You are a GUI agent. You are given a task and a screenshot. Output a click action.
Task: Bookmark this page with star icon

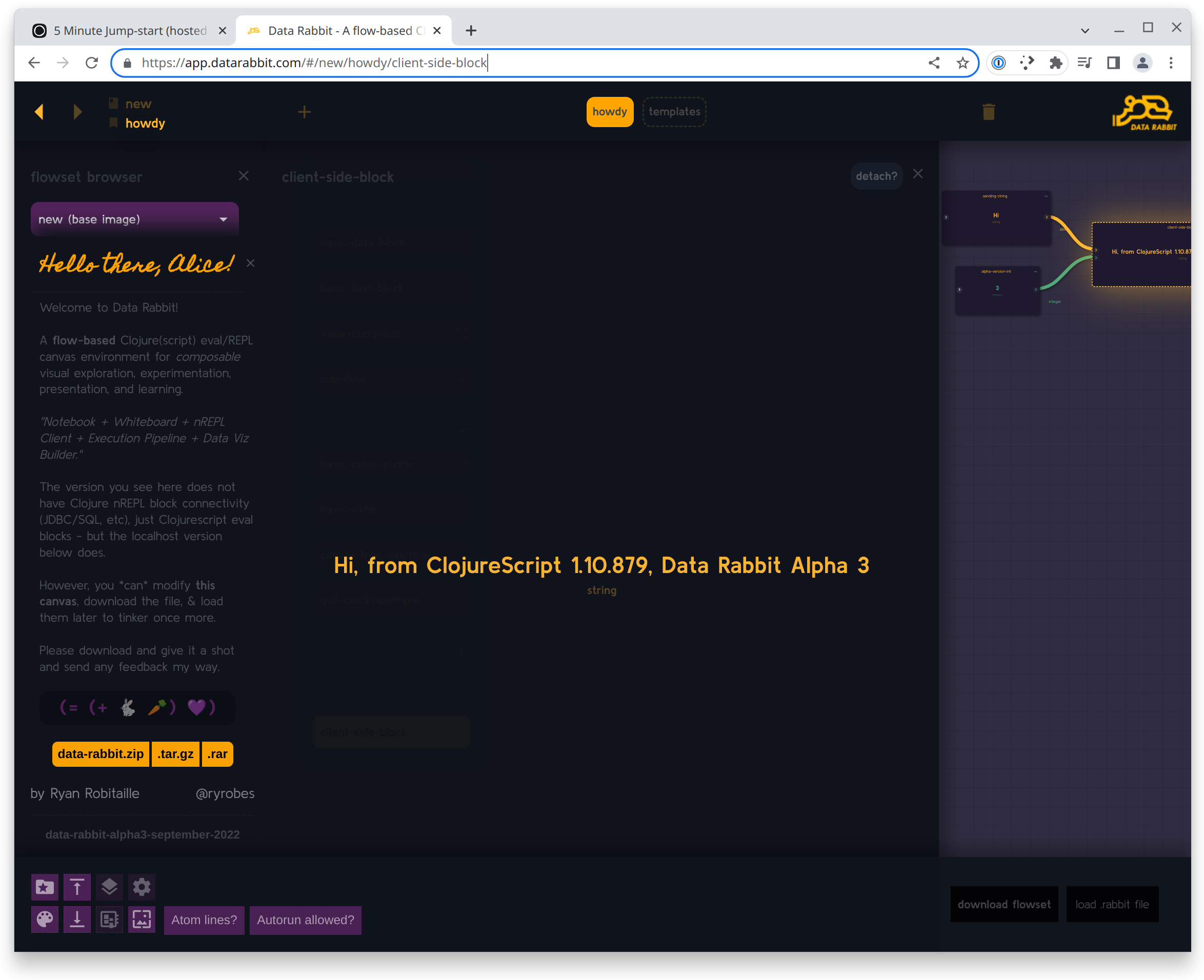click(x=963, y=63)
